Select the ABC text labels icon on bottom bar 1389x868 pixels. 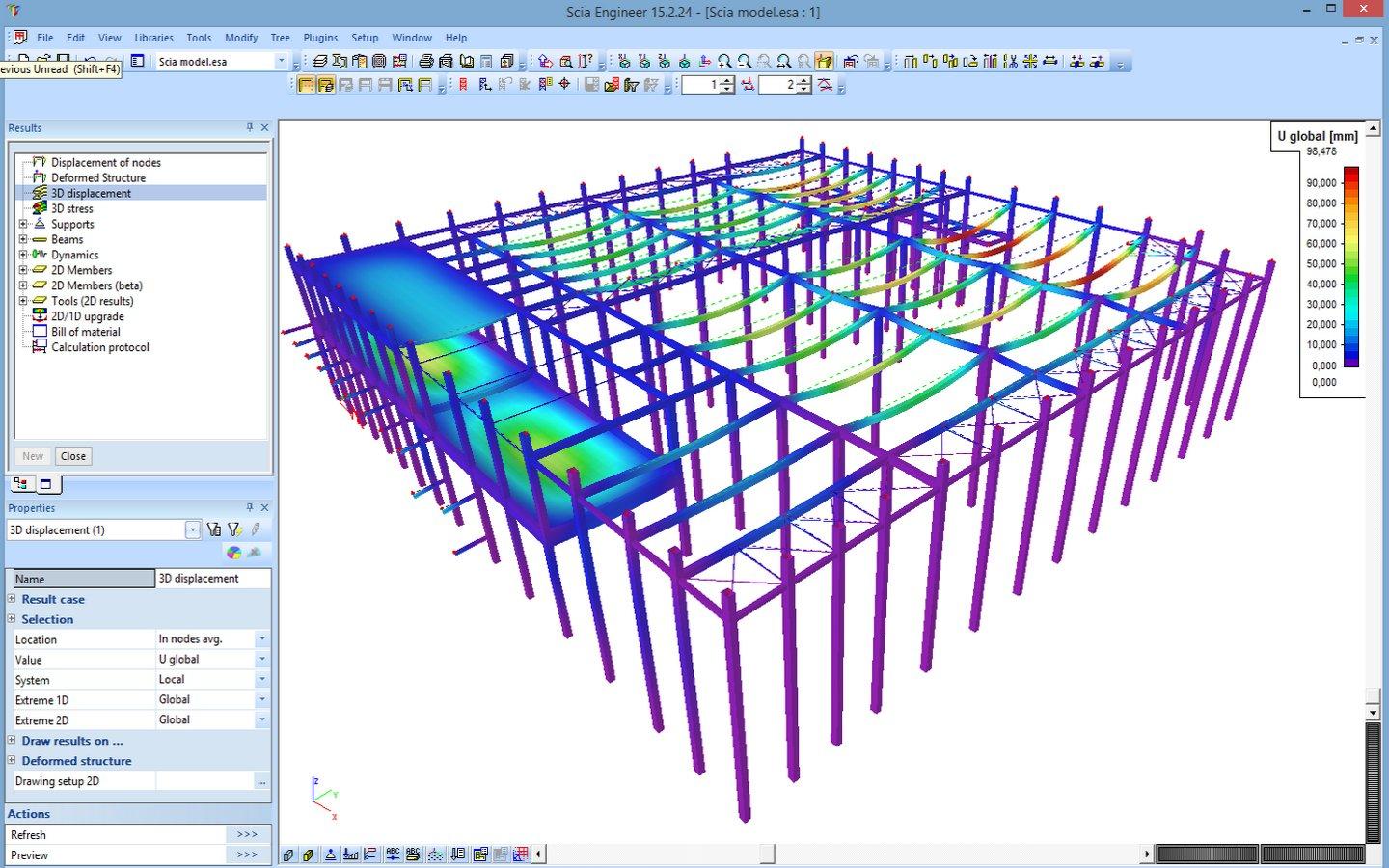pyautogui.click(x=394, y=854)
